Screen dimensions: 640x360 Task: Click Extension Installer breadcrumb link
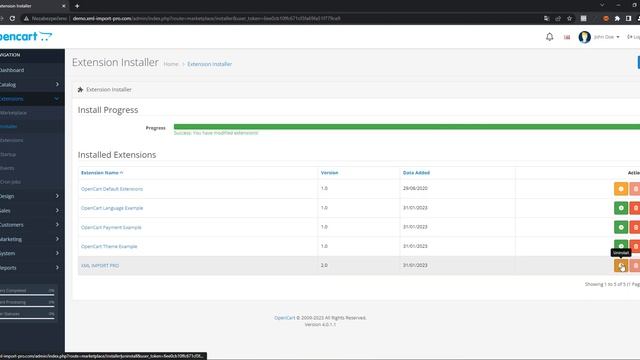(209, 64)
